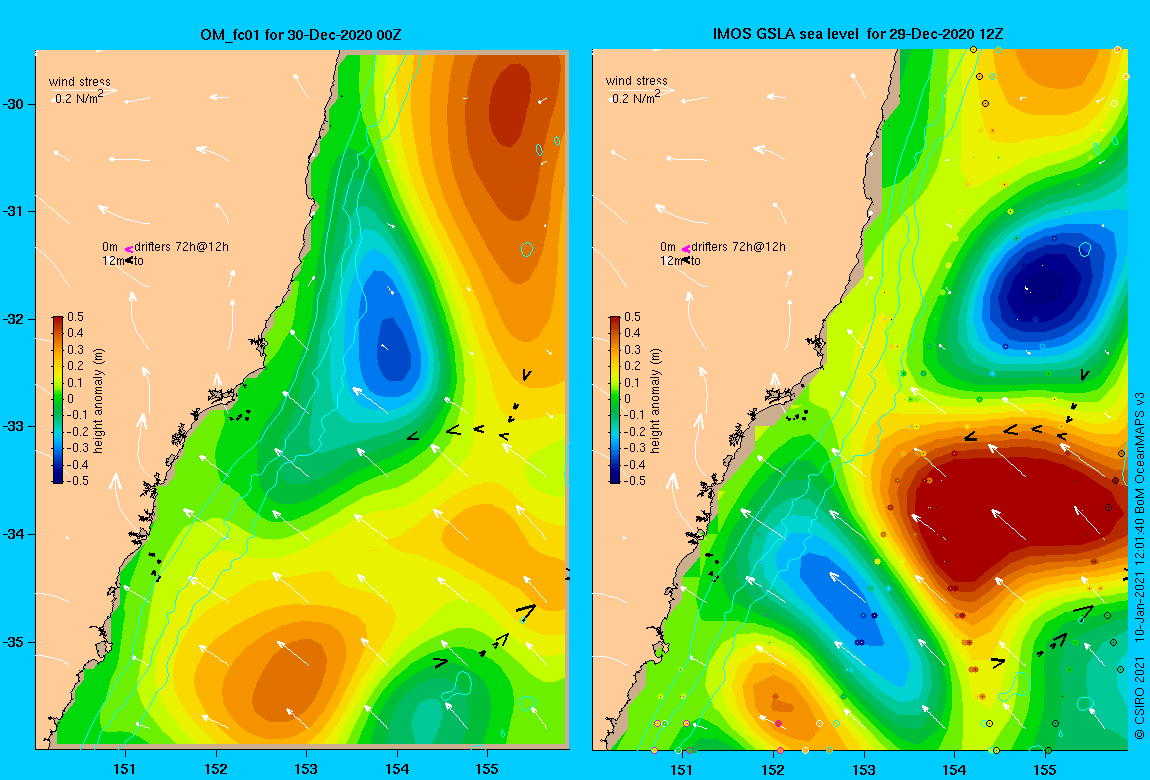Click the magenta 0m drifter arrow in left legend
Image resolution: width=1150 pixels, height=780 pixels.
[128, 249]
